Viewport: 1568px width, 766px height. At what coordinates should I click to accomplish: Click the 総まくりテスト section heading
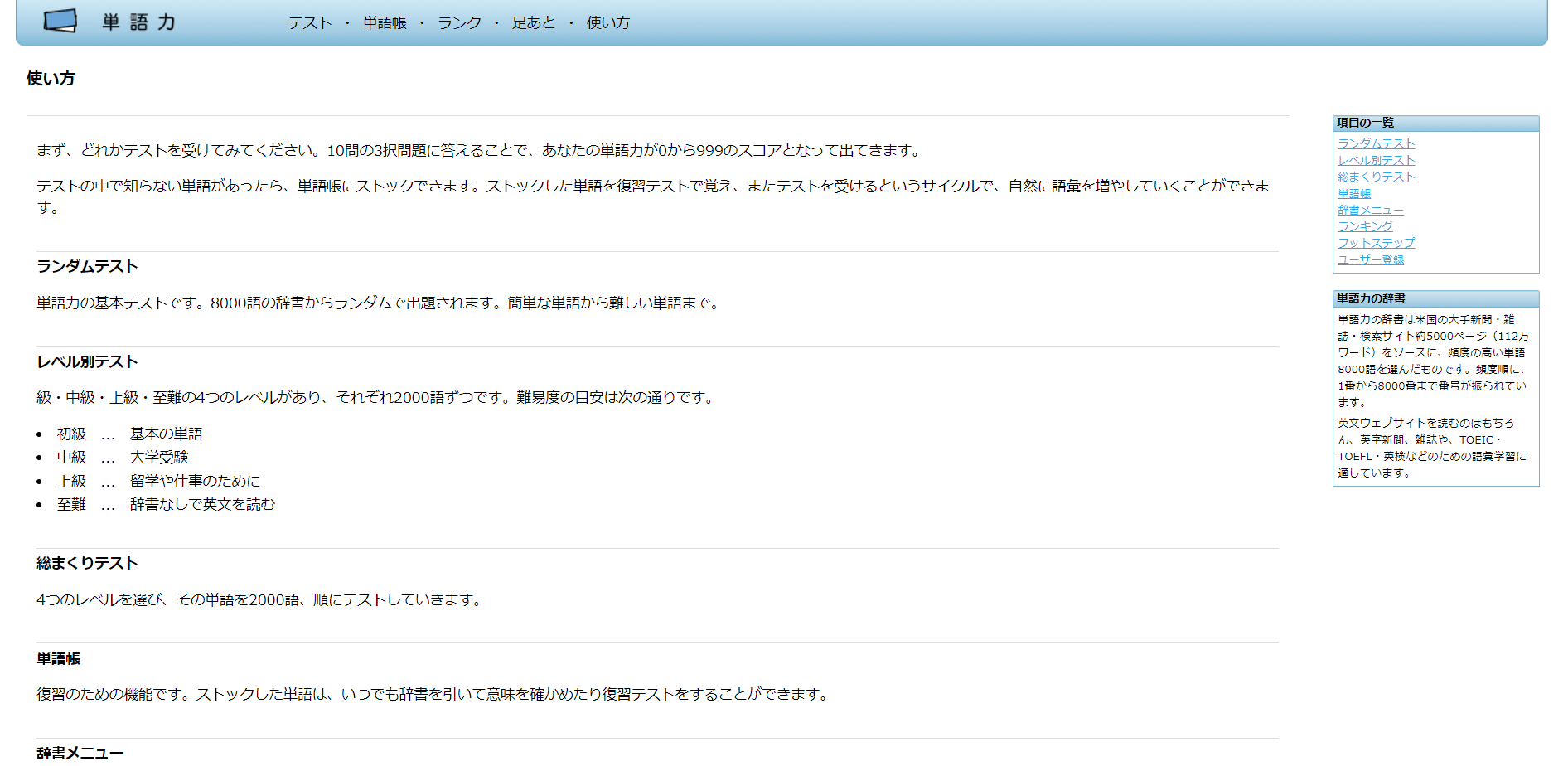tap(87, 563)
